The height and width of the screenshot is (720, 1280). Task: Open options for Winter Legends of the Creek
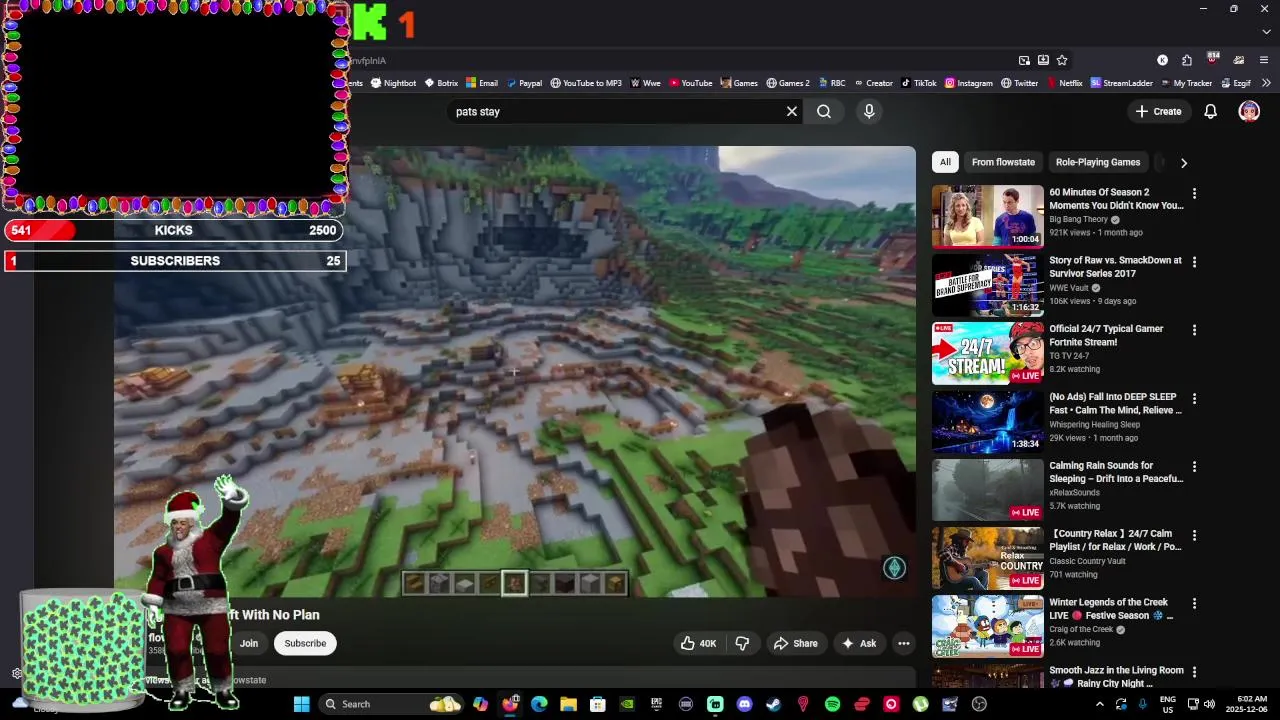tap(1194, 604)
